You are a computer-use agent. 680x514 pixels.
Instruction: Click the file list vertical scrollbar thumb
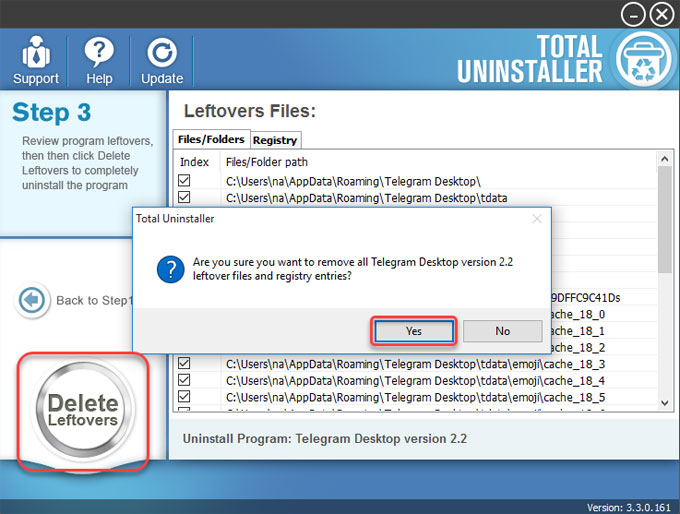[664, 219]
